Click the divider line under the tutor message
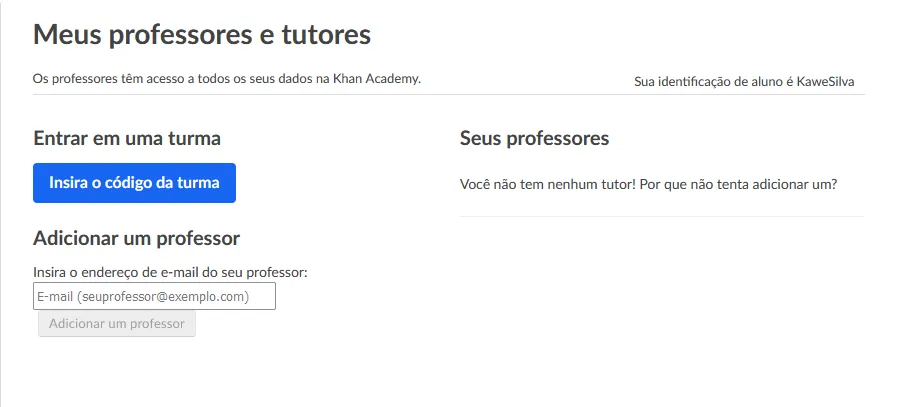 tap(661, 216)
